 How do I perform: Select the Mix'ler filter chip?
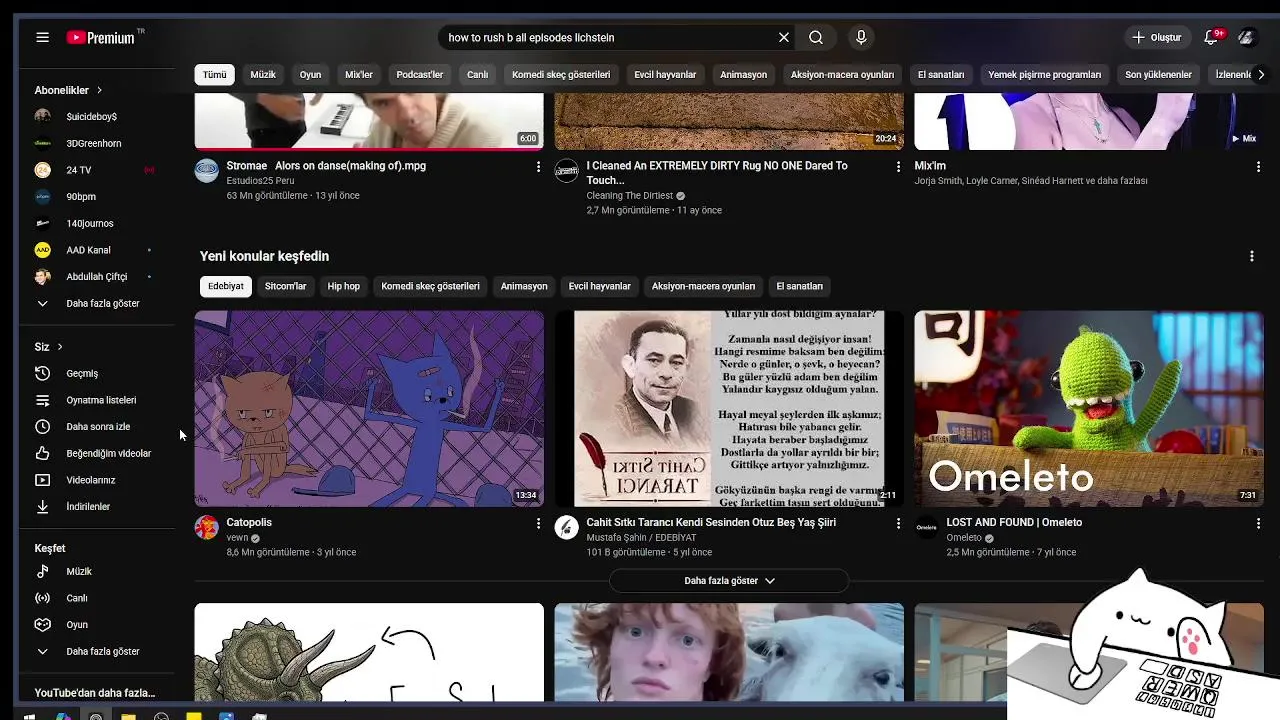coord(359,75)
